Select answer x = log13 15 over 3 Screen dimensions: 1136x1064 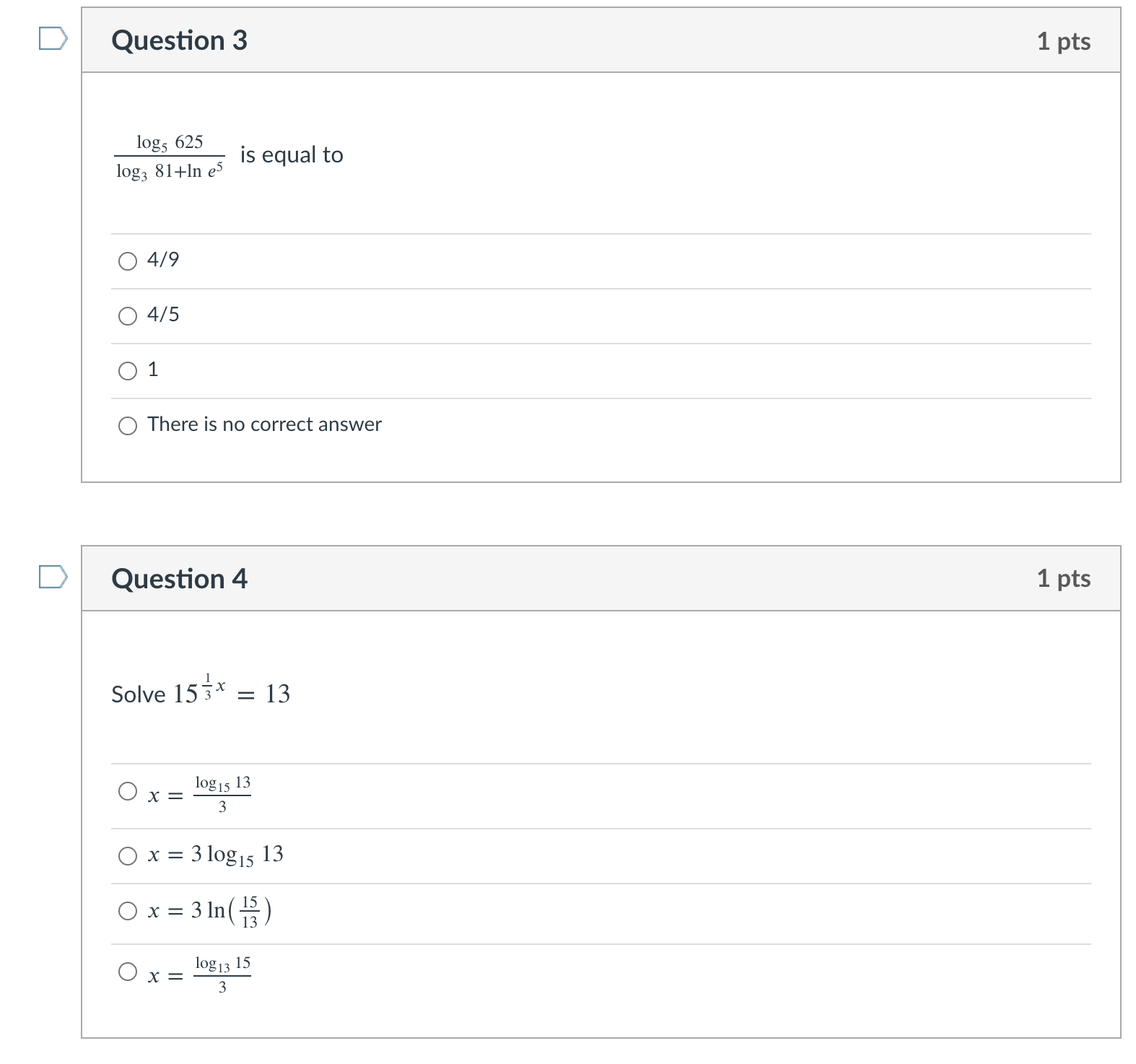coord(128,971)
